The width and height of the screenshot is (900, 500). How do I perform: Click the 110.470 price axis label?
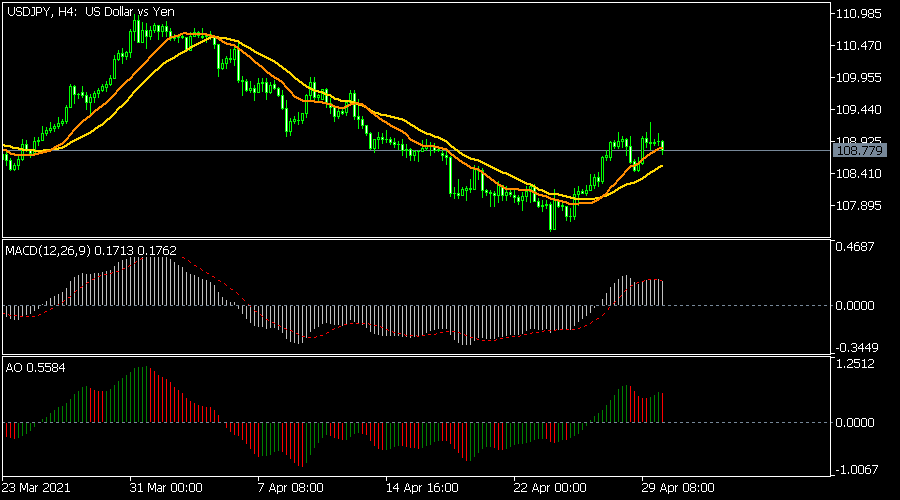click(x=862, y=46)
